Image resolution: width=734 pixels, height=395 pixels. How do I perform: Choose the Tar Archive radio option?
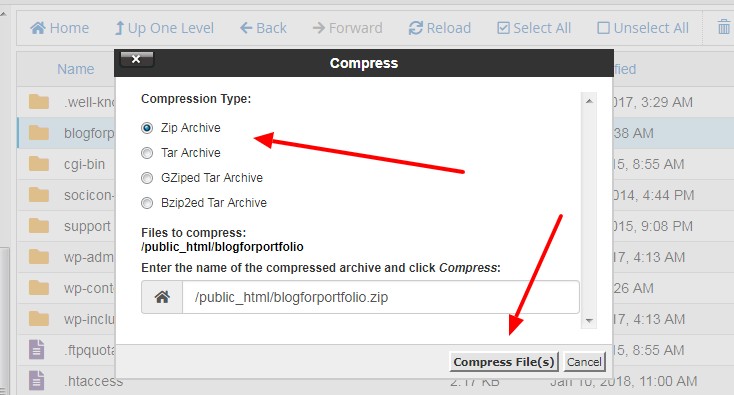(x=147, y=153)
